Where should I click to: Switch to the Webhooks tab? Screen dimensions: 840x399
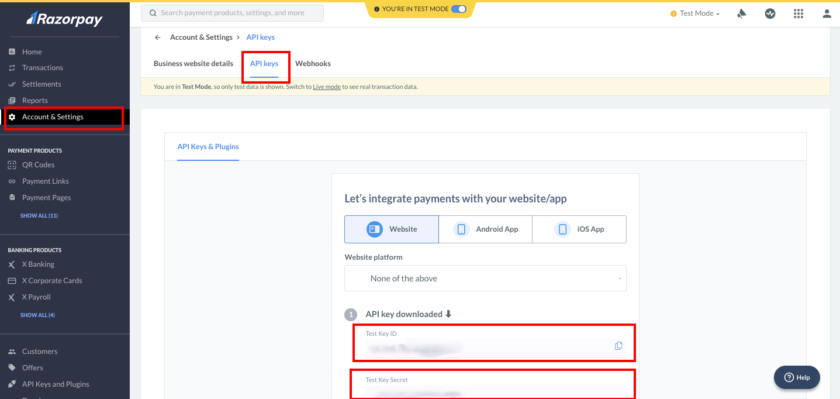[313, 63]
